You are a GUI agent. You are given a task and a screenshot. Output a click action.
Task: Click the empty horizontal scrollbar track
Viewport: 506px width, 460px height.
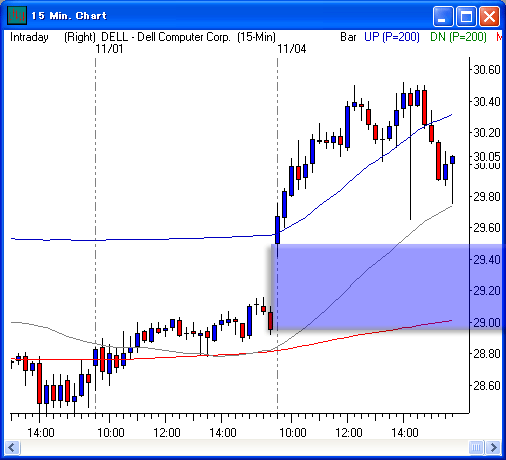[244, 447]
